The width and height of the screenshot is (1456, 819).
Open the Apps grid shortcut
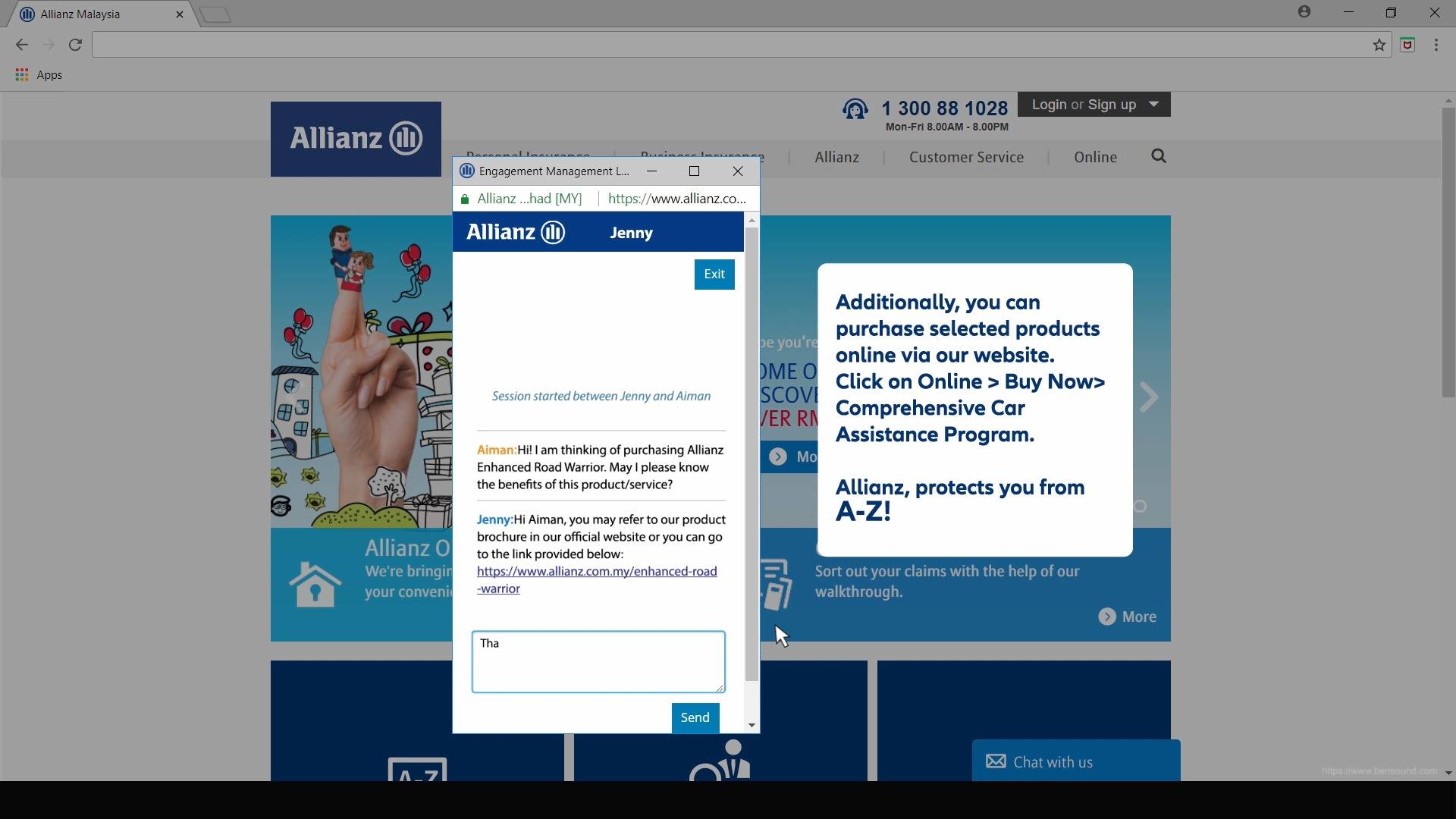point(39,75)
